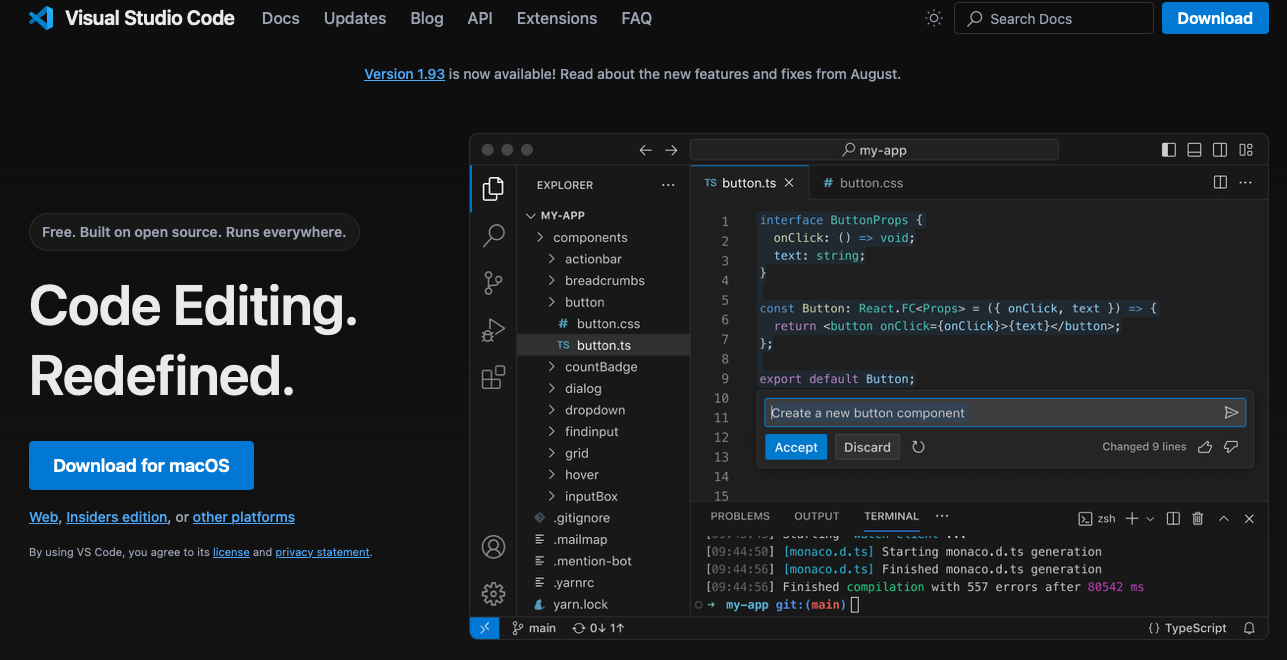
Task: Open the Blog nav menu item
Action: click(427, 18)
